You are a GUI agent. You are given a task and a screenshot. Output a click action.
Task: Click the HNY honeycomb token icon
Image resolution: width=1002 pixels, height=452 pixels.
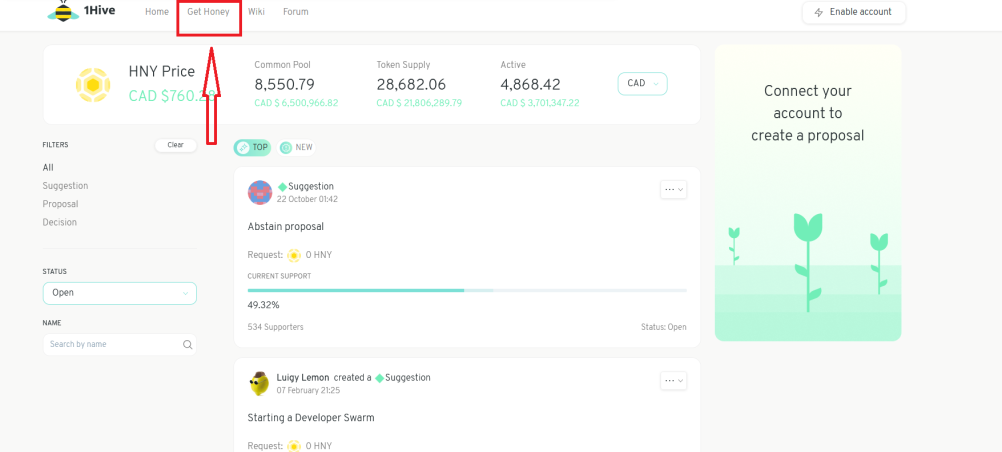coord(93,85)
